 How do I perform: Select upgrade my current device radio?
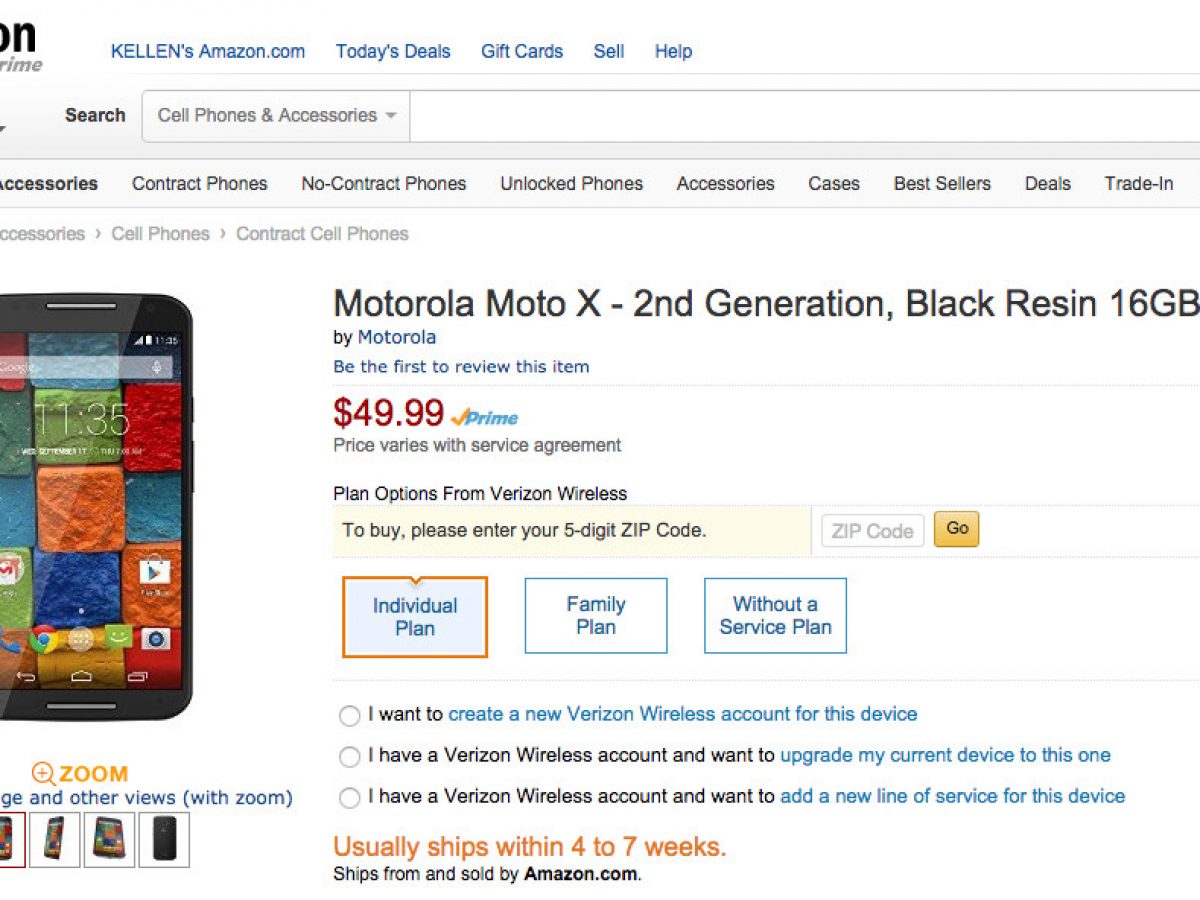click(x=349, y=757)
